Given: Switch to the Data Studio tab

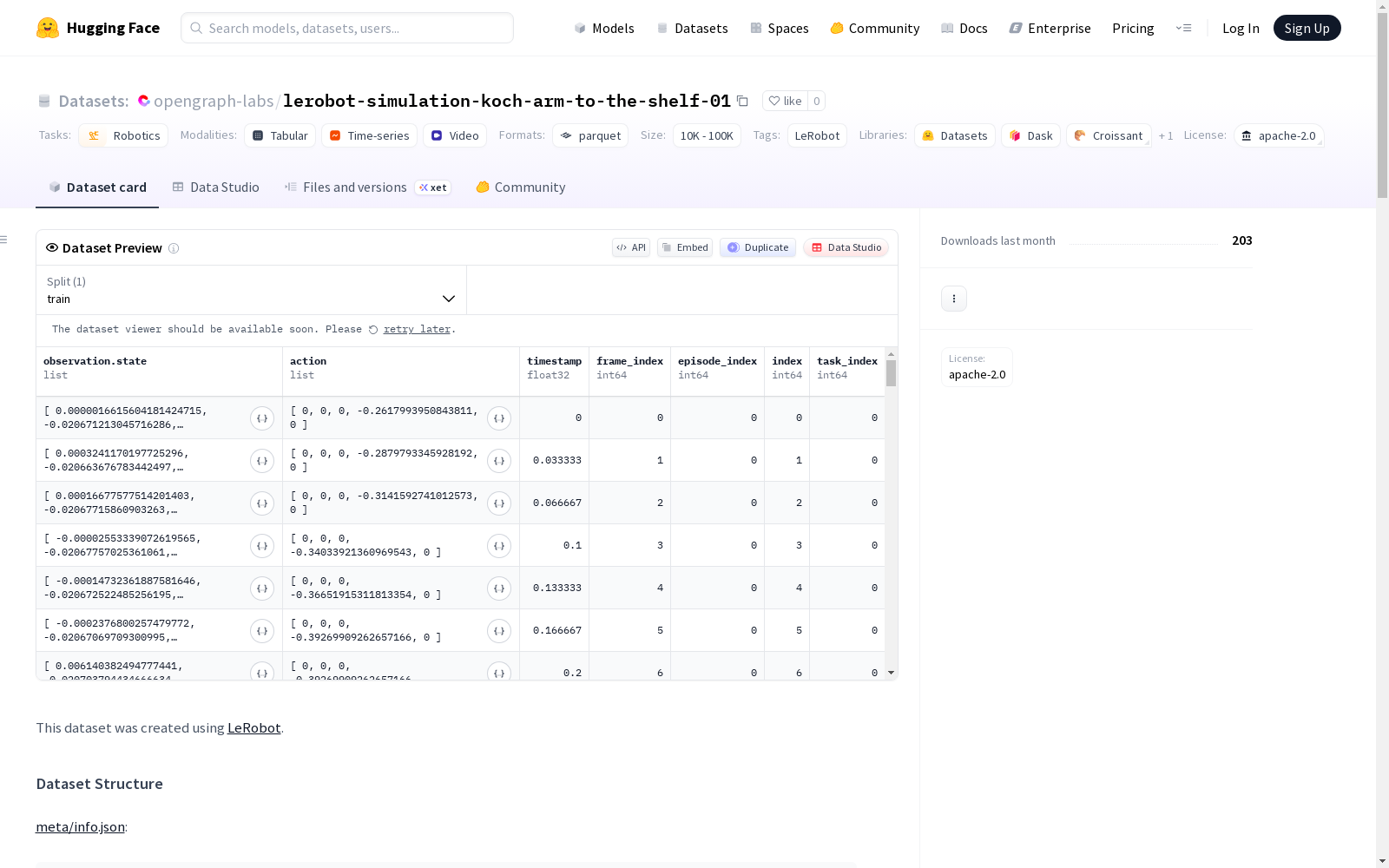Looking at the screenshot, I should point(215,187).
